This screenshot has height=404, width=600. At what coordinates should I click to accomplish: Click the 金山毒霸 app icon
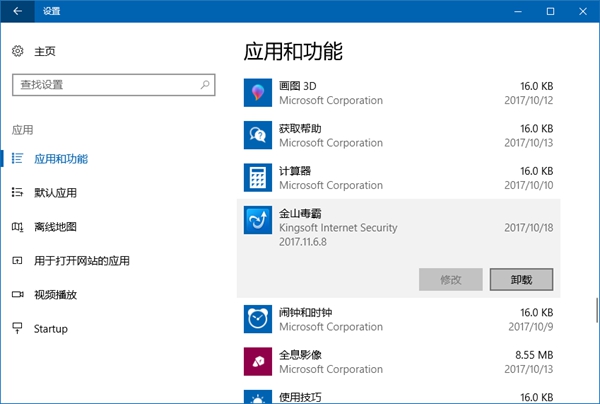258,220
